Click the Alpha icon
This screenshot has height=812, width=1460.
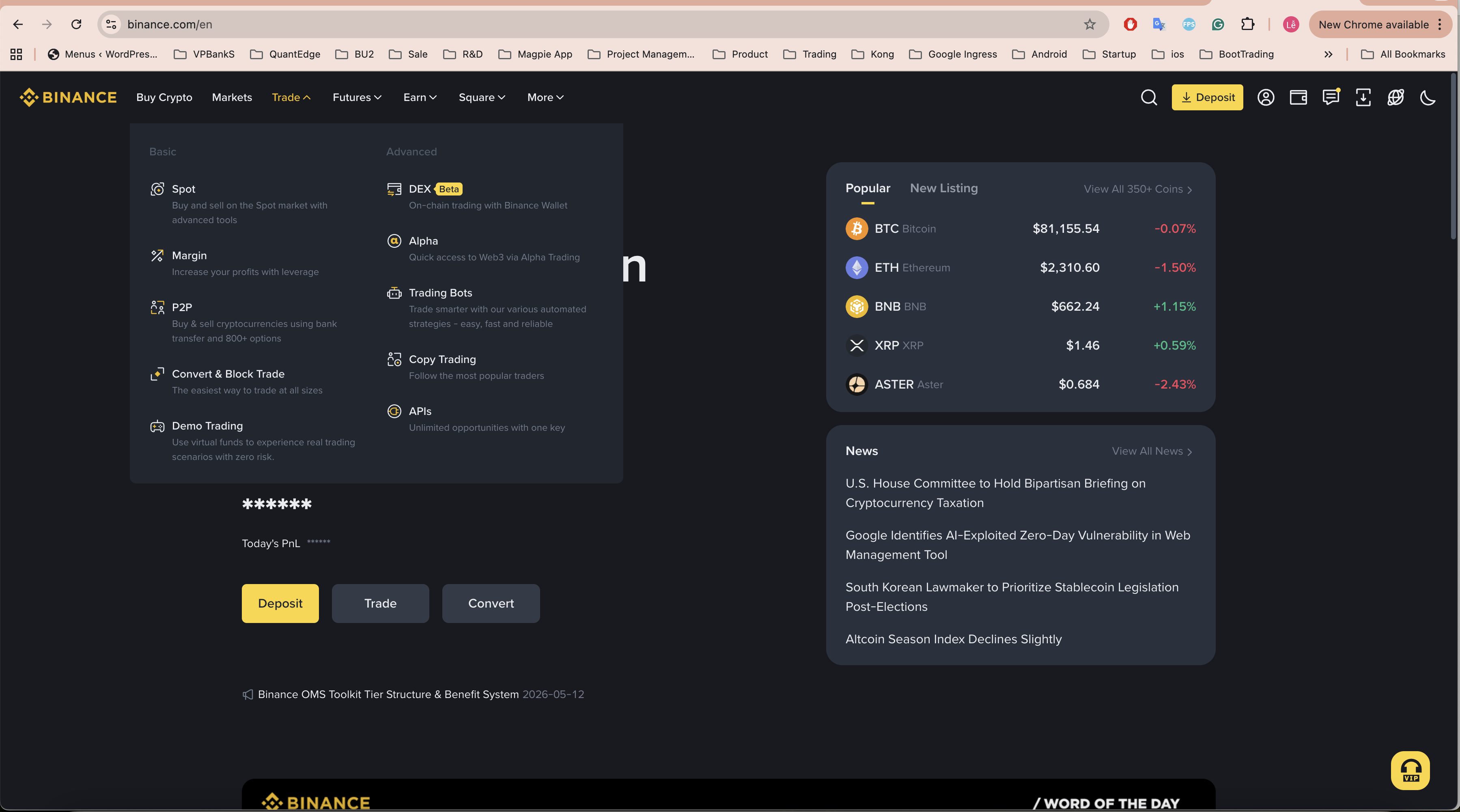coord(394,241)
